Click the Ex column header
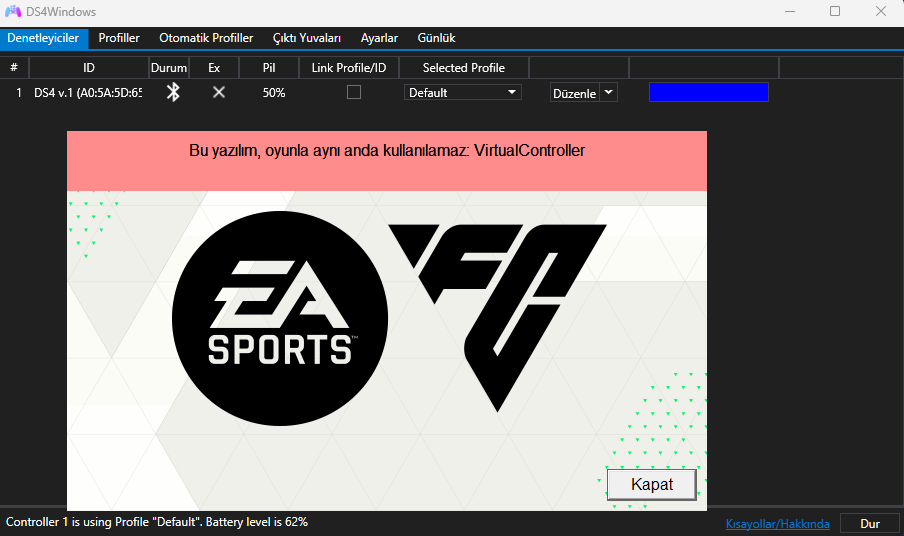This screenshot has height=536, width=904. [x=214, y=67]
